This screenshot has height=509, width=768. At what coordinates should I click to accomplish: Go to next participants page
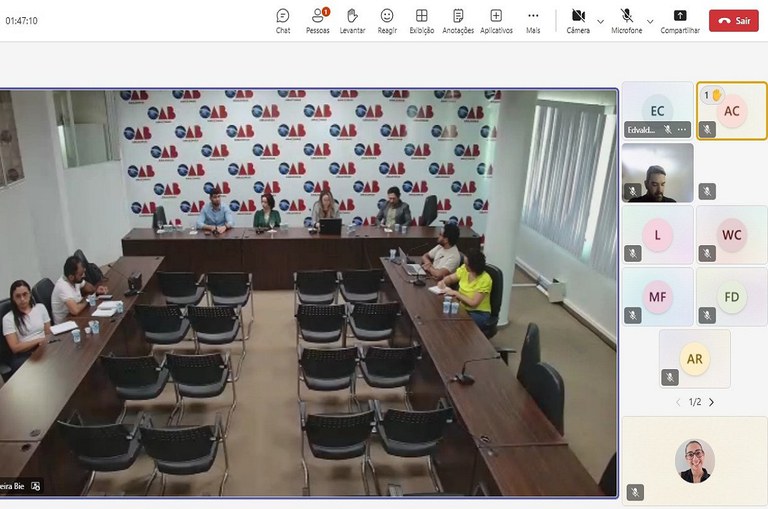pyautogui.click(x=712, y=402)
